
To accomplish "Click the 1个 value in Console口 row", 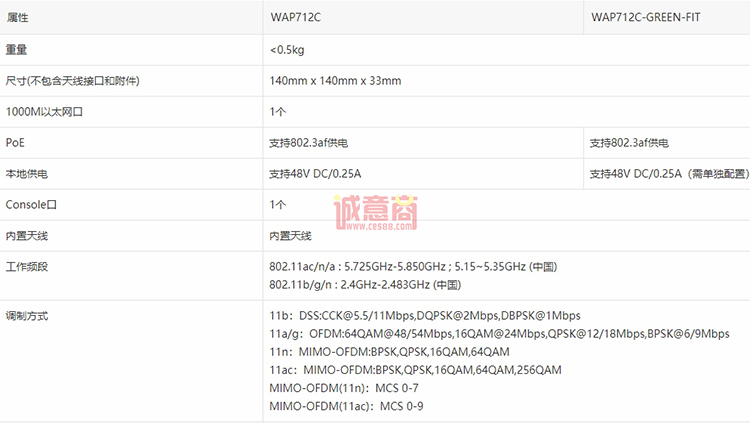I will click(x=277, y=205).
